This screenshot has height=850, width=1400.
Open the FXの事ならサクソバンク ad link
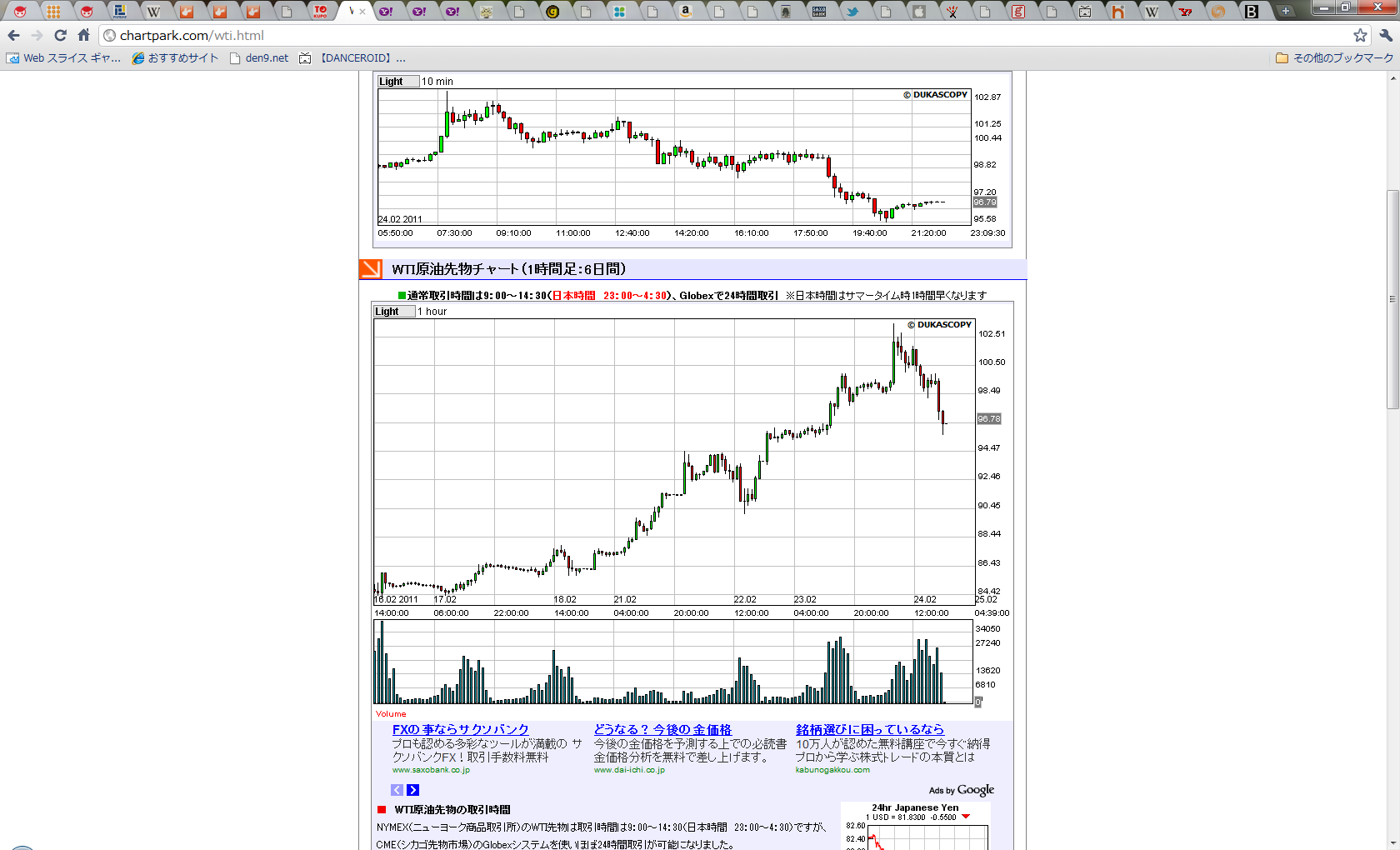pos(461,730)
